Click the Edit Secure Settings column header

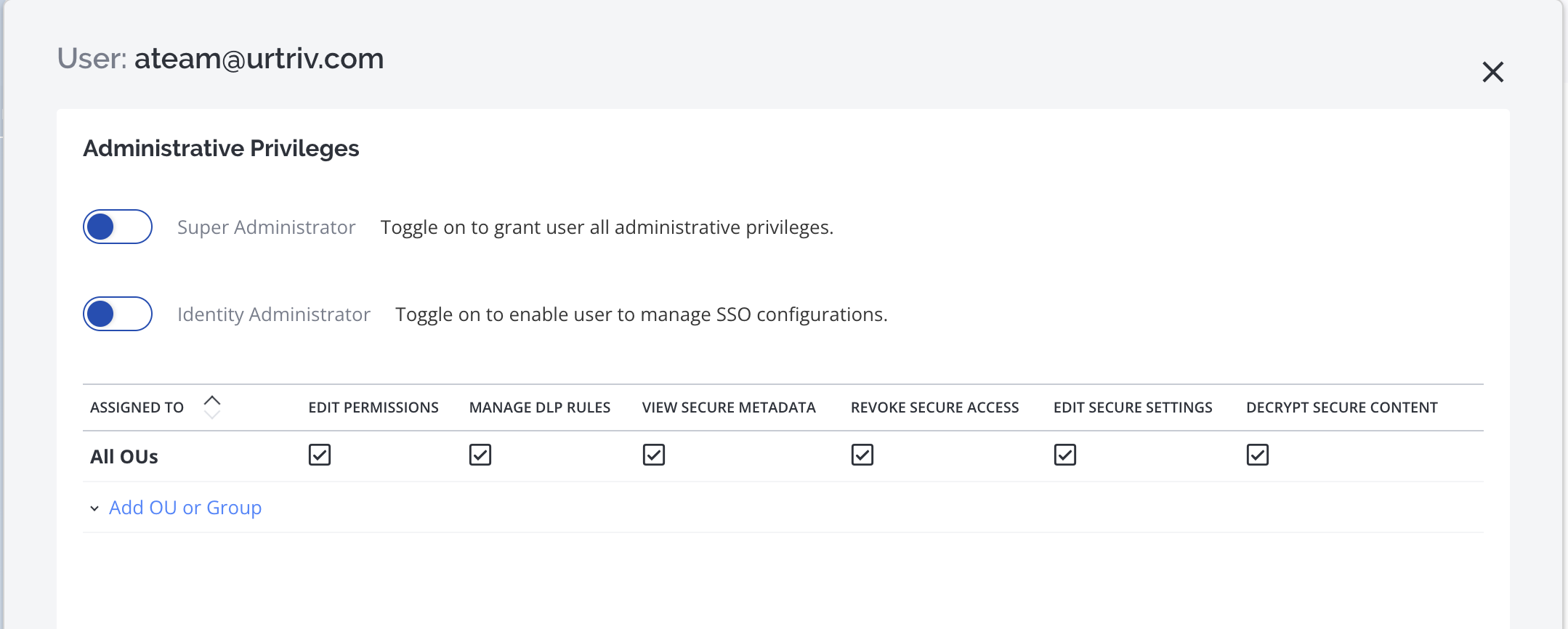pyautogui.click(x=1133, y=407)
